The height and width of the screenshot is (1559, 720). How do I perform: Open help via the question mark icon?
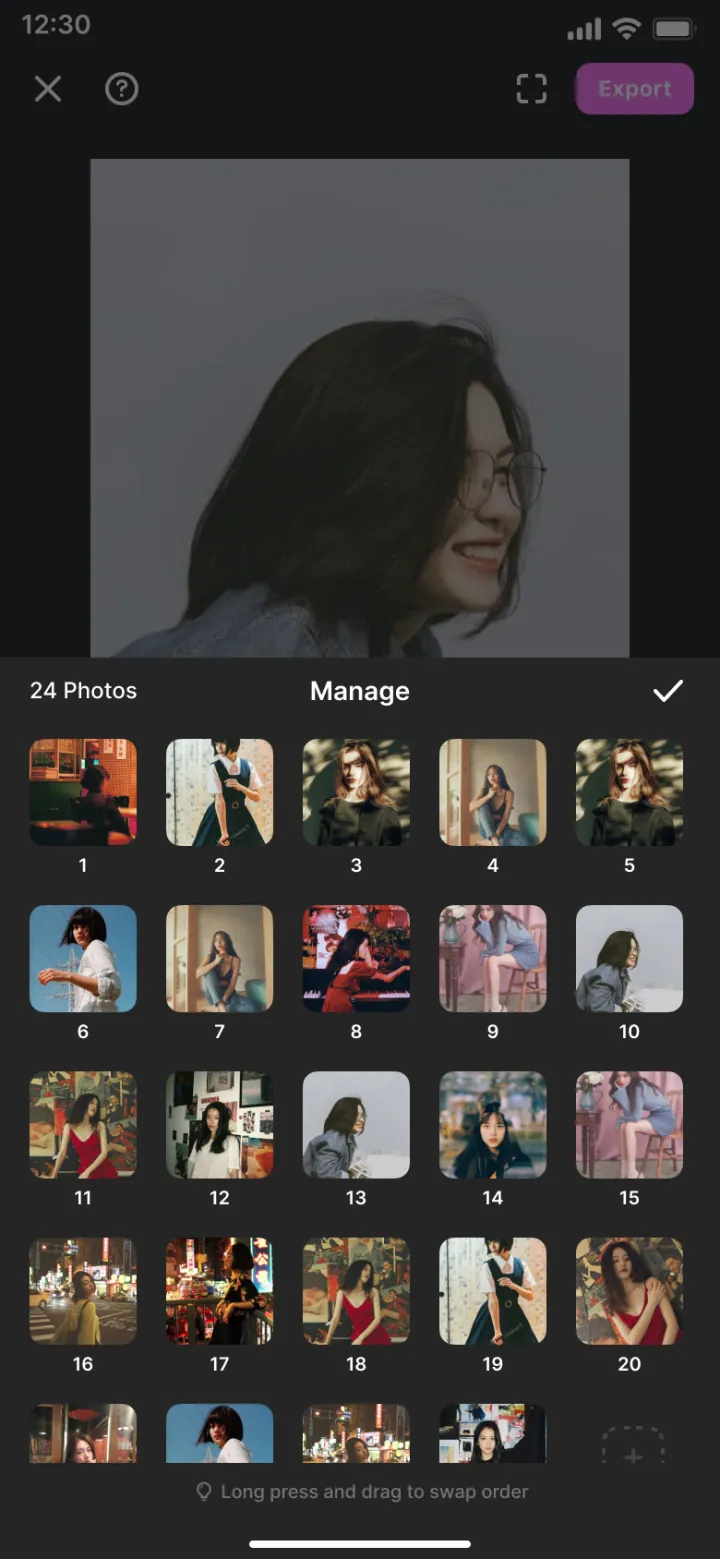click(121, 89)
